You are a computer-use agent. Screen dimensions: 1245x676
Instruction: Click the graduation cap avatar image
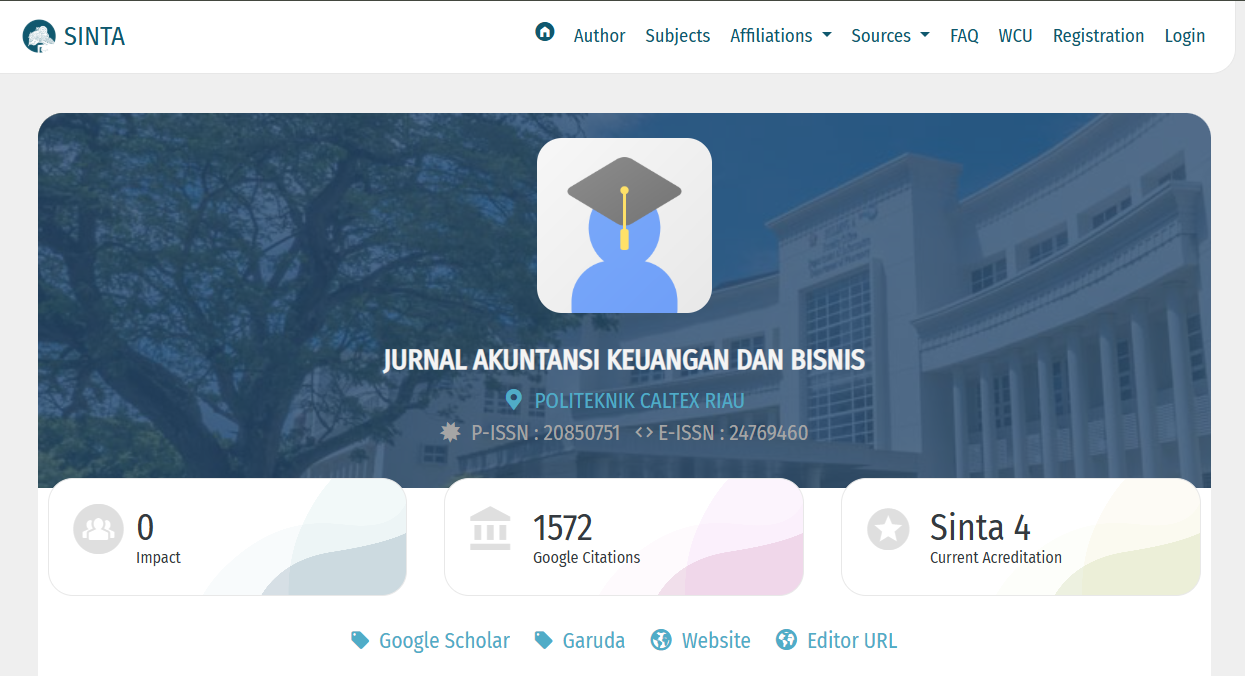tap(624, 225)
